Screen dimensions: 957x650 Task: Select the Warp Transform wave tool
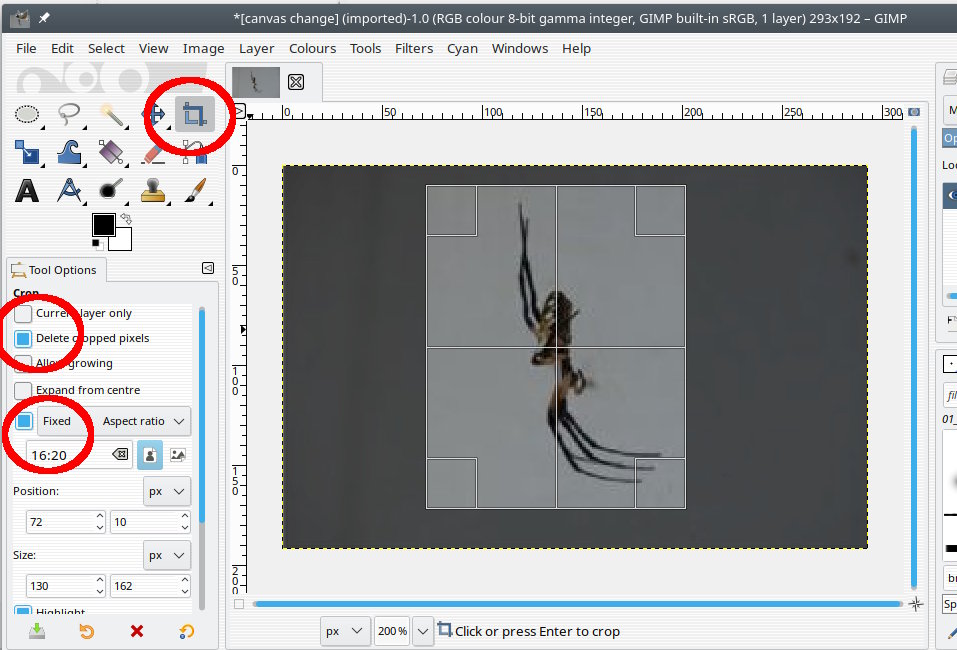tap(69, 152)
